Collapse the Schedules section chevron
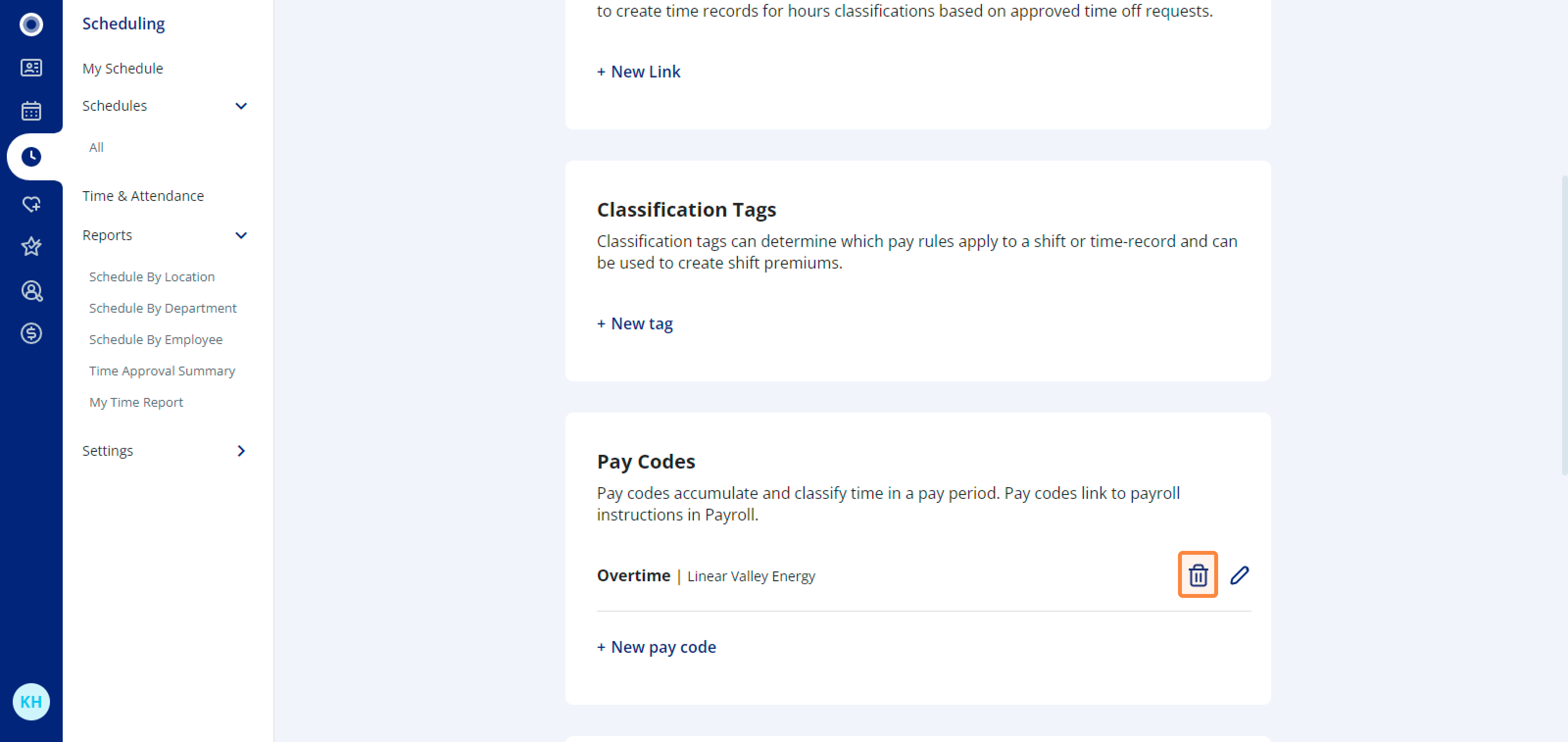1568x742 pixels. pyautogui.click(x=241, y=106)
